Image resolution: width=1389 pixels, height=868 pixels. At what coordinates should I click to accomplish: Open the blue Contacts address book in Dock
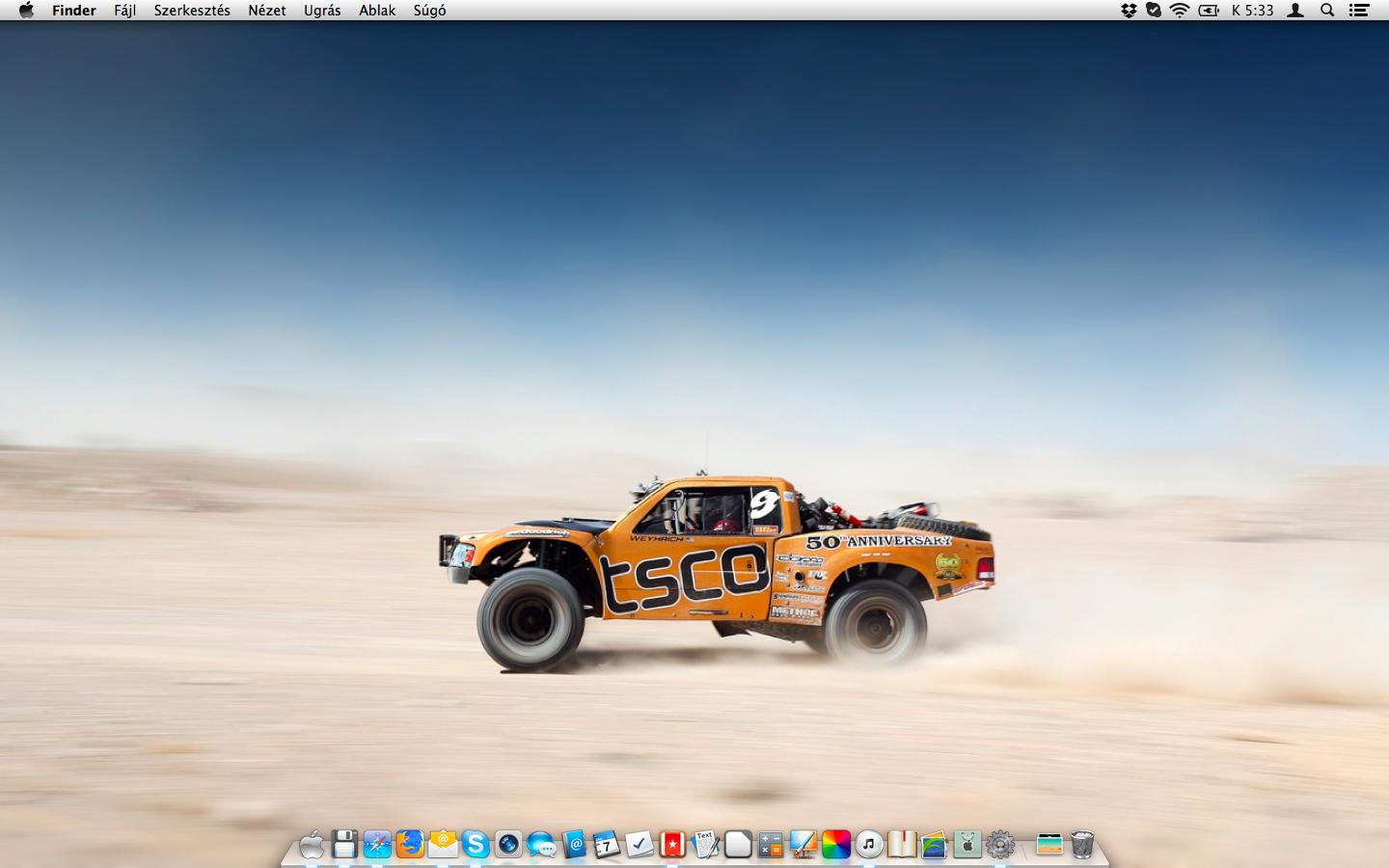574,845
